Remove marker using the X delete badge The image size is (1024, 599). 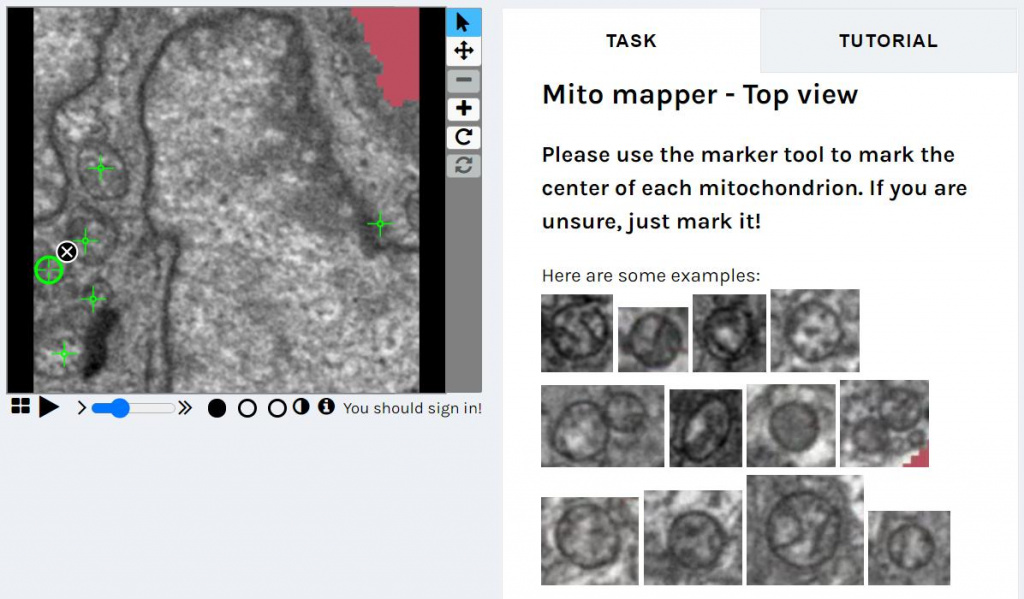pos(67,251)
